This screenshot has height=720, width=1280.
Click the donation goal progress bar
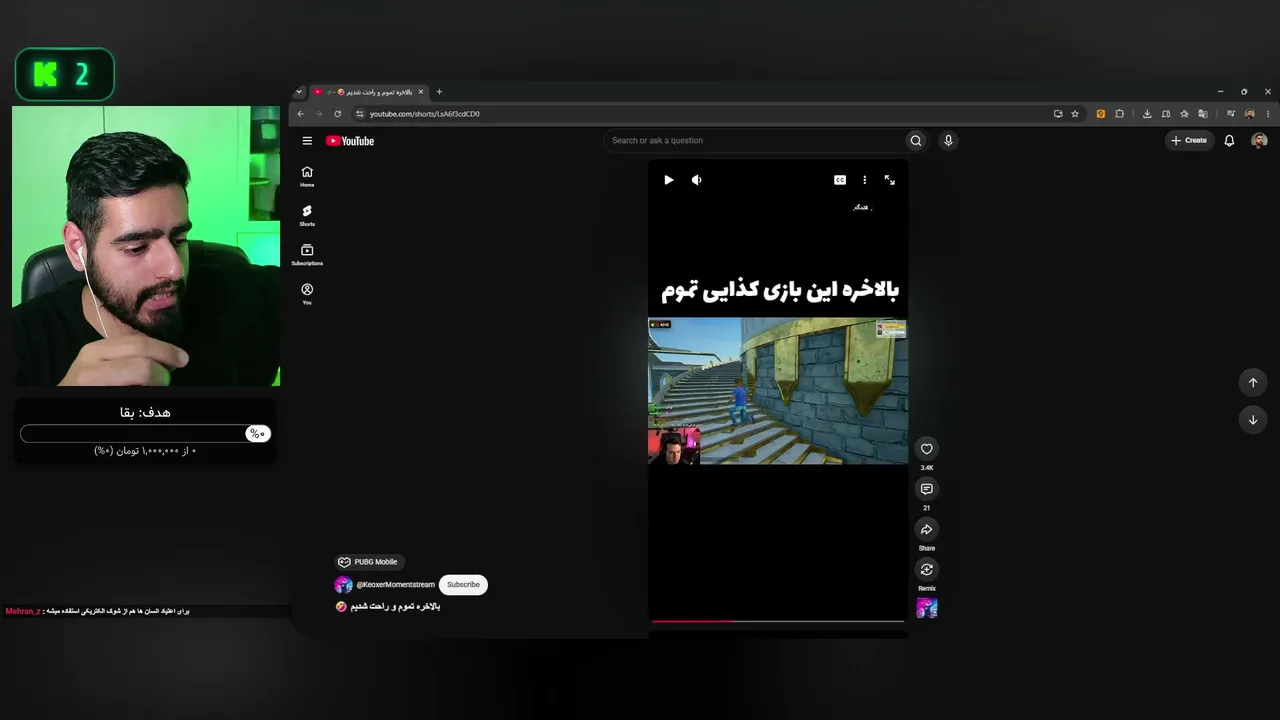pyautogui.click(x=146, y=433)
